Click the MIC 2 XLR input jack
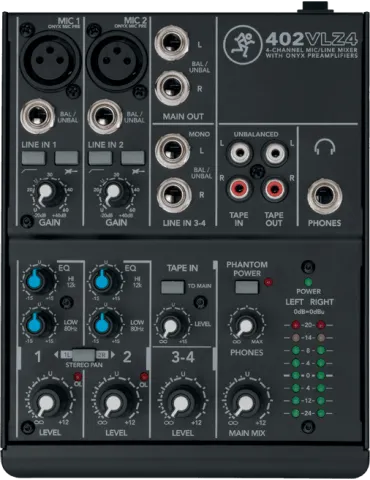This screenshot has height=480, width=370. 117,61
